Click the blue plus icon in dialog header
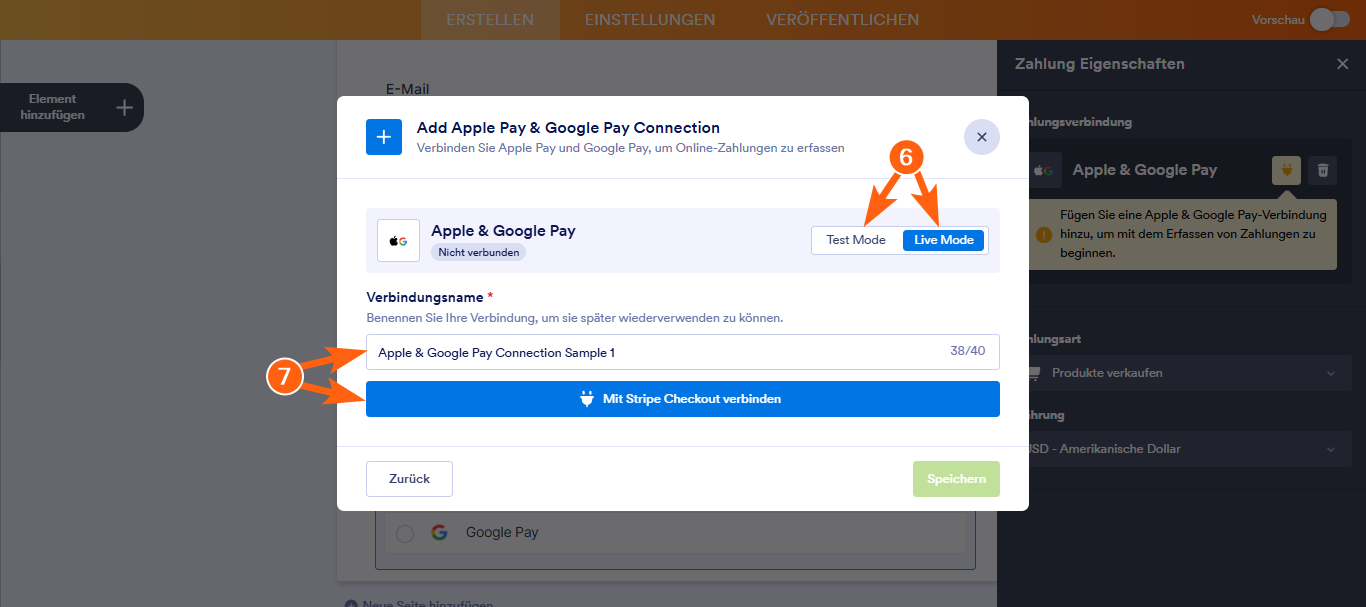The height and width of the screenshot is (607, 1366). pyautogui.click(x=384, y=137)
